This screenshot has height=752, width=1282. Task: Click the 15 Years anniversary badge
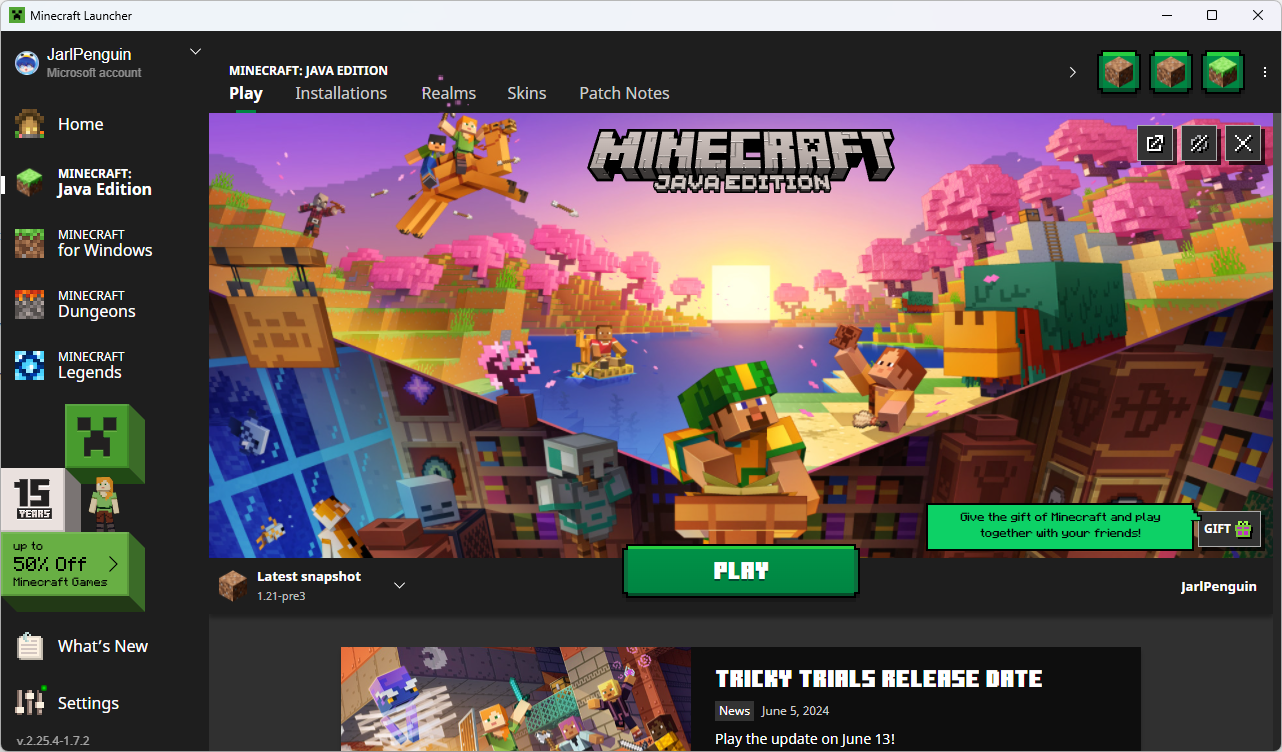[x=33, y=500]
